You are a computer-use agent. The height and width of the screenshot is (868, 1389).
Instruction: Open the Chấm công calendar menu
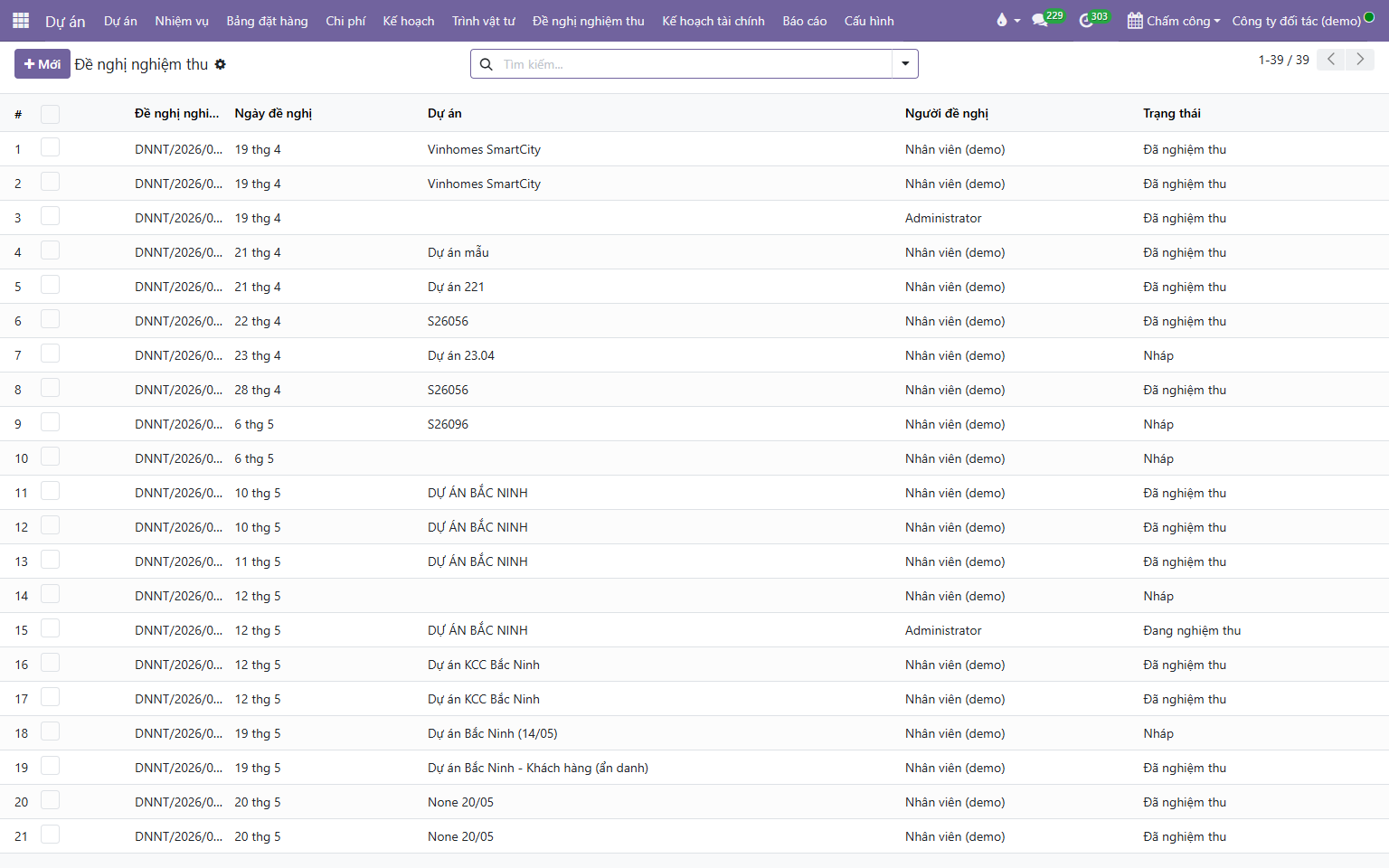click(x=1173, y=21)
